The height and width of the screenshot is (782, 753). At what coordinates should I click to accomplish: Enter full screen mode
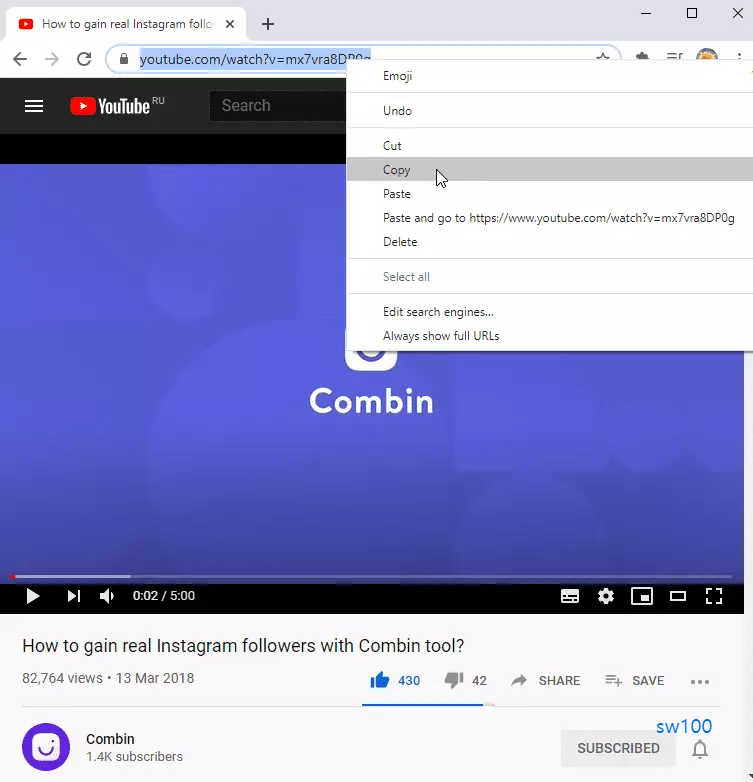pos(714,596)
